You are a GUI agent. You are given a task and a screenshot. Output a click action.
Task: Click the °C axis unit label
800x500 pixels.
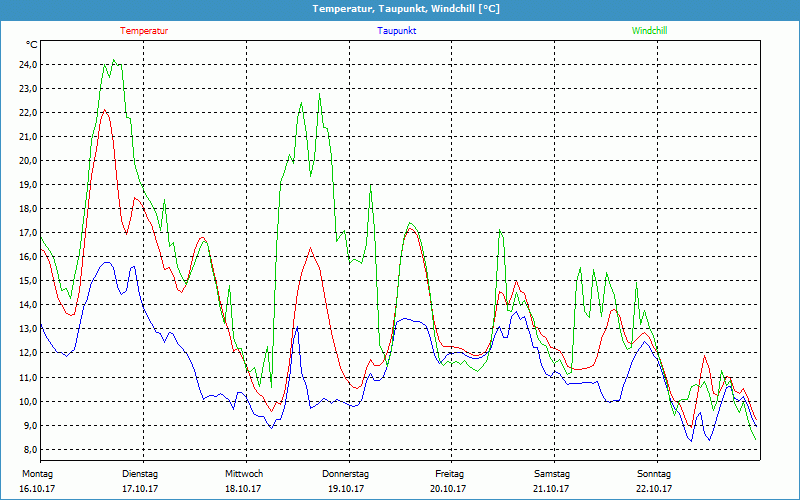click(x=32, y=45)
